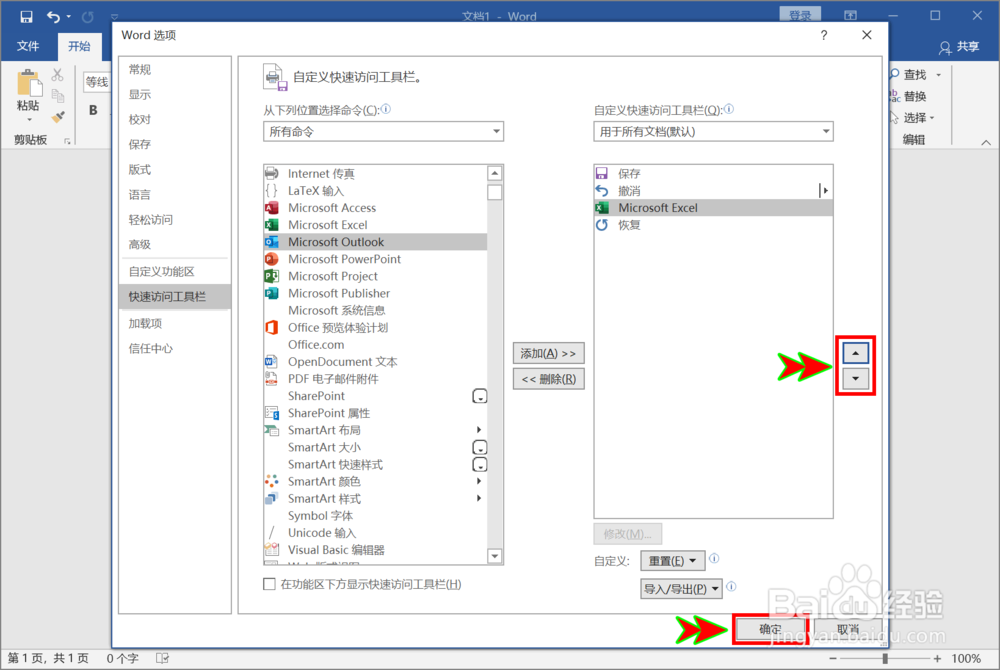This screenshot has height=670, width=1000.
Task: Select Visual Basic 编辑器 command
Action: point(375,550)
